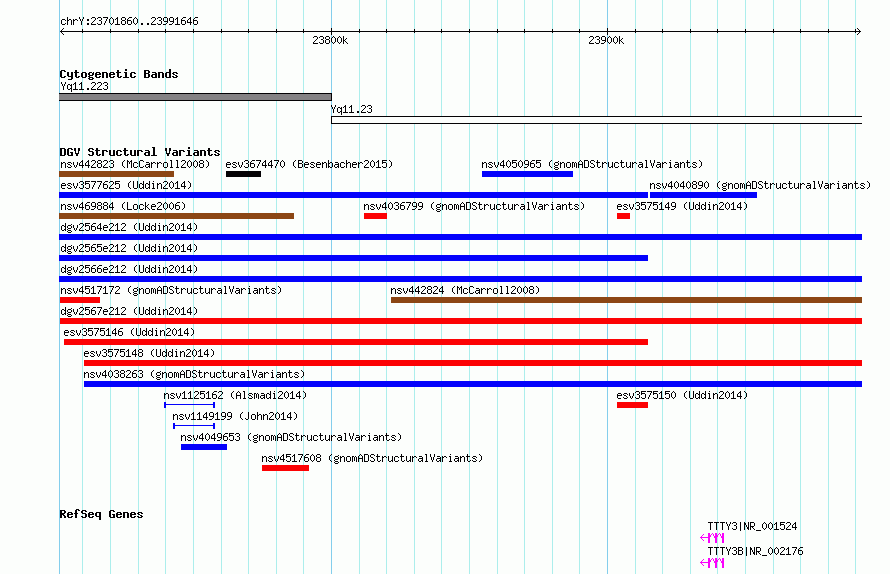Open nsv4038263 (gnomADStructuralVariants) label
The image size is (890, 574).
194,374
